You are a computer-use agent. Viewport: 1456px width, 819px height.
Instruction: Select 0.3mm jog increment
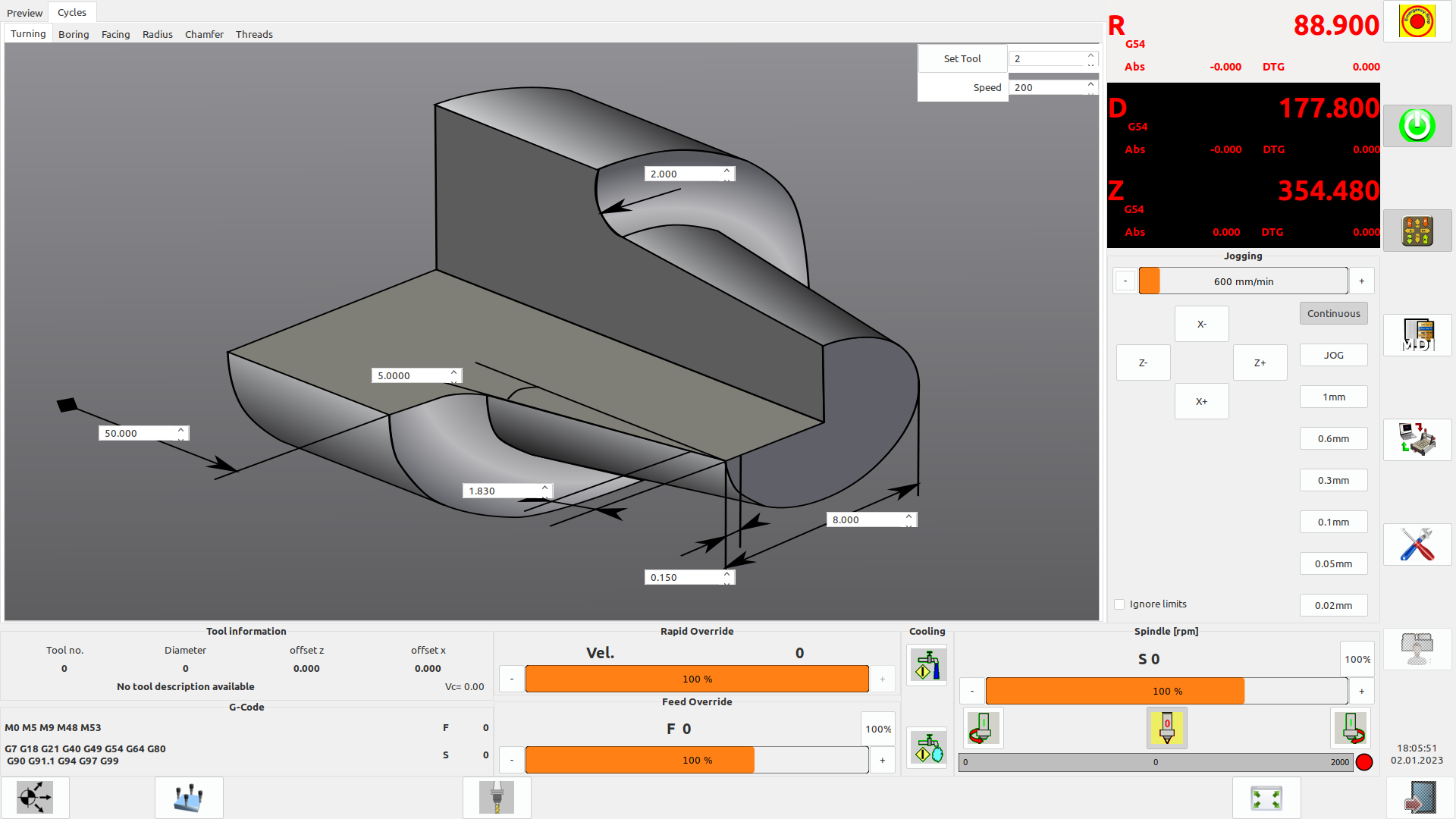point(1333,480)
